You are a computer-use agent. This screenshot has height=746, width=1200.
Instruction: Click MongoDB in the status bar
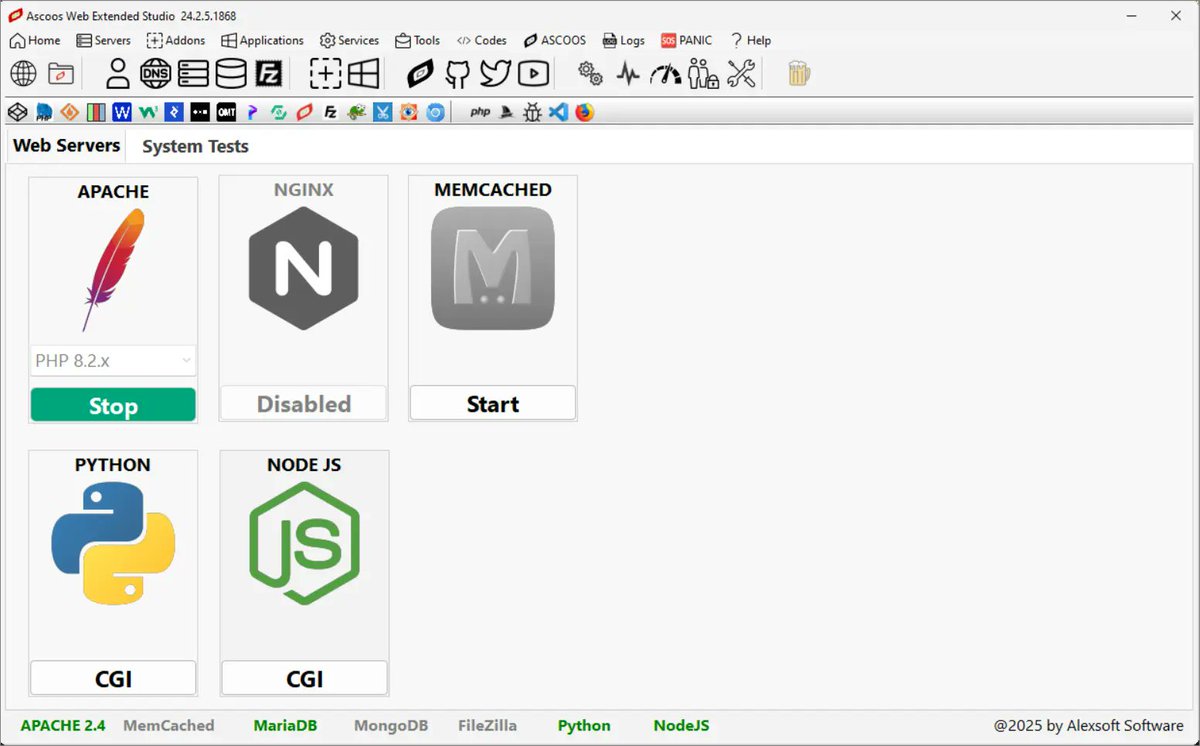[391, 725]
